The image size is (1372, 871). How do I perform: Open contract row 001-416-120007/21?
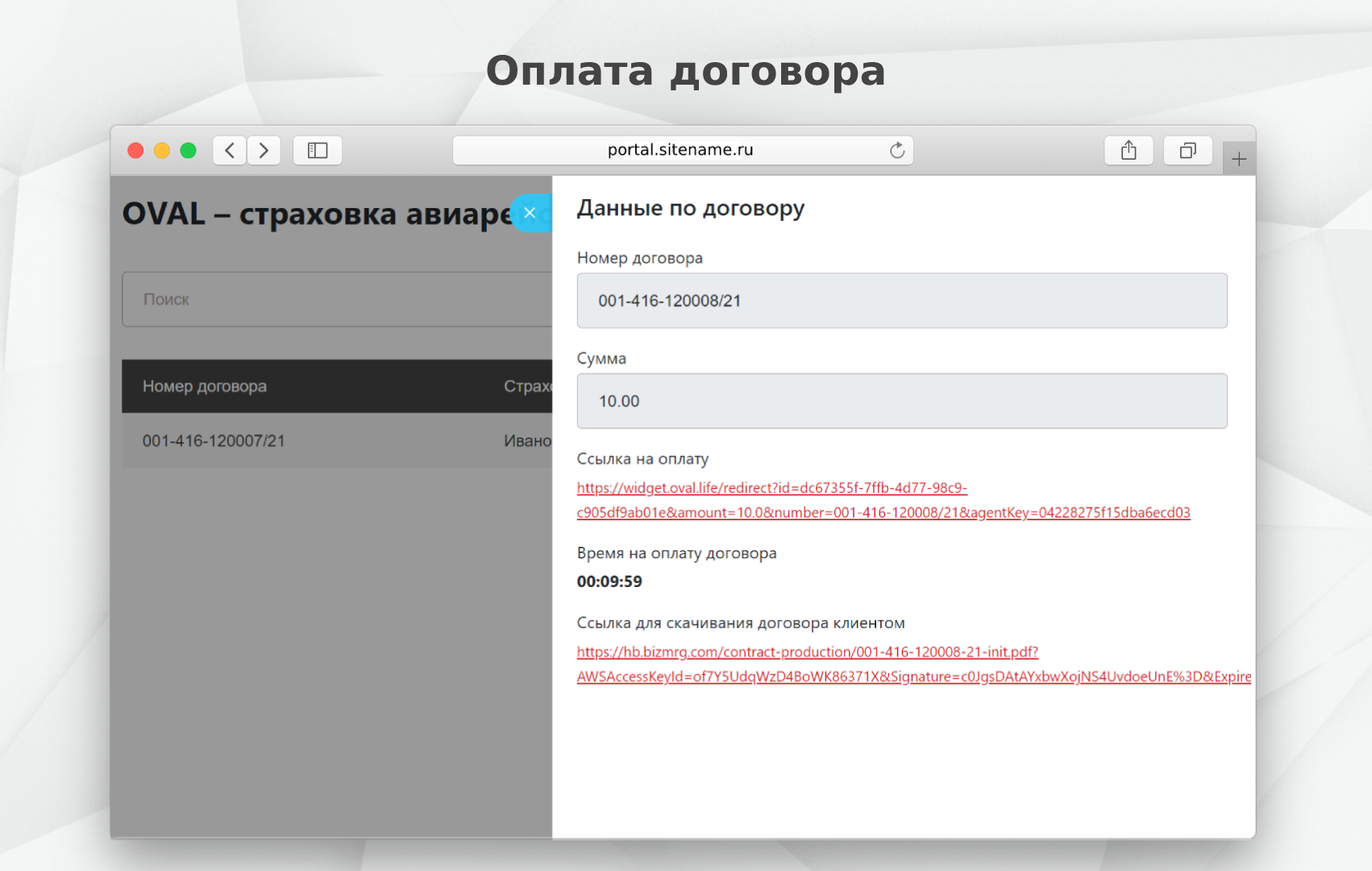214,441
